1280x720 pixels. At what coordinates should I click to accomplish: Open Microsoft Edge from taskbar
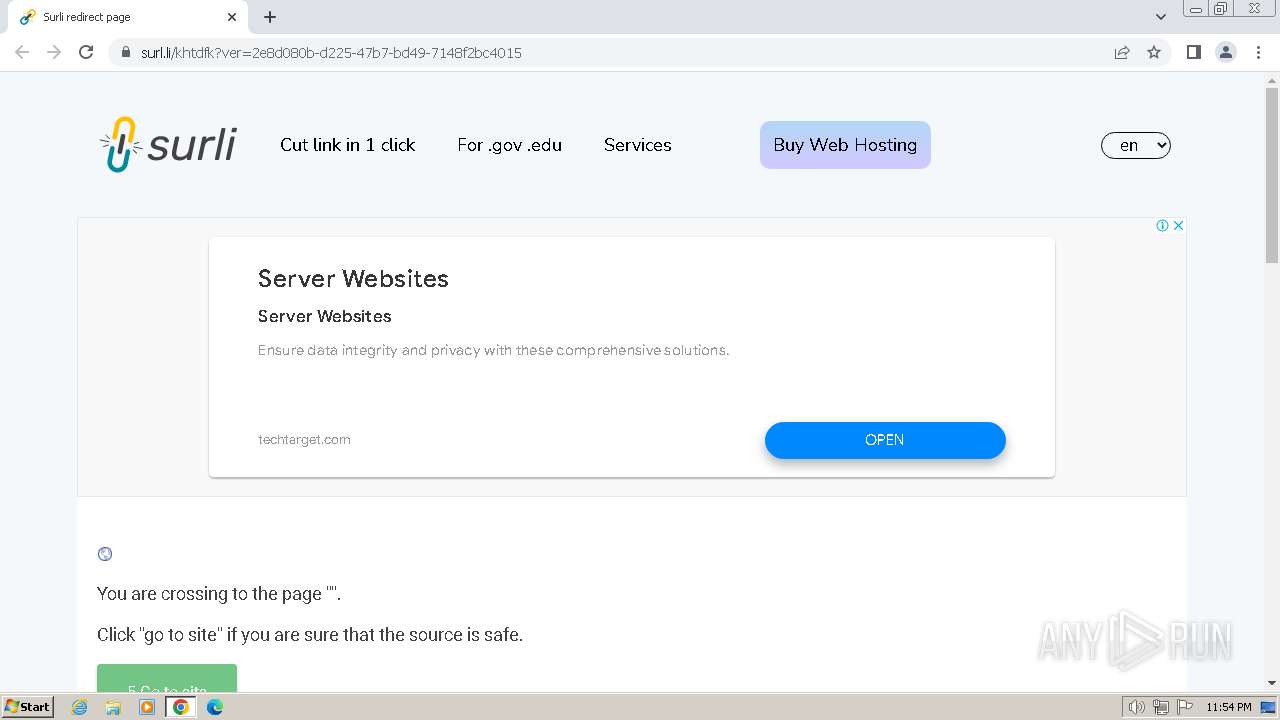(214, 707)
